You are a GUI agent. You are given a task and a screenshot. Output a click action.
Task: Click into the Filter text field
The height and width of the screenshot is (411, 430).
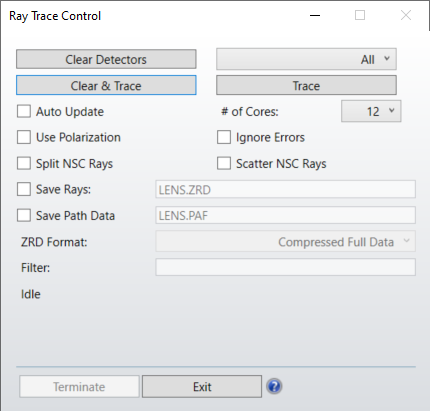coord(285,267)
